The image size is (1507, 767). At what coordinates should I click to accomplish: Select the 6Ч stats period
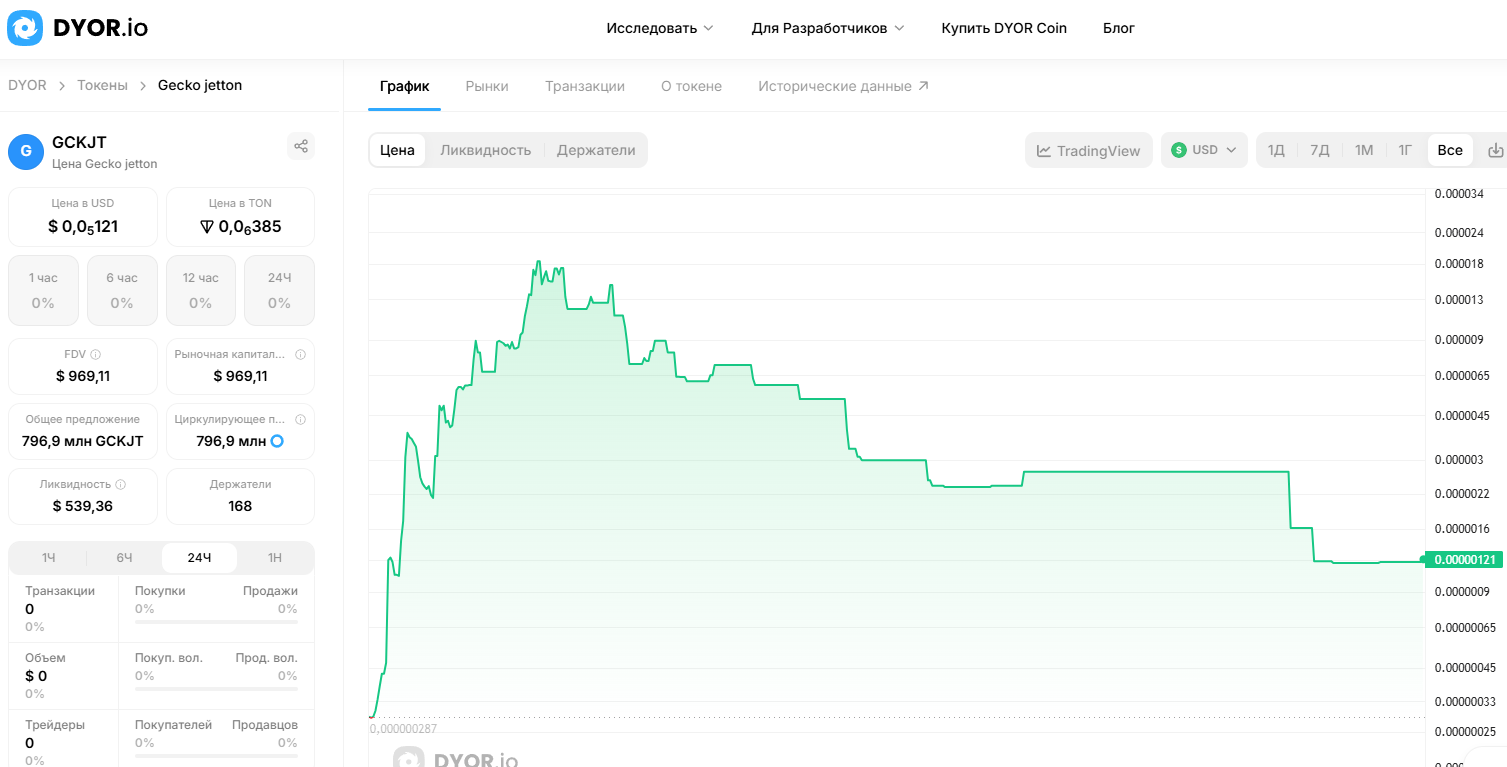point(124,557)
